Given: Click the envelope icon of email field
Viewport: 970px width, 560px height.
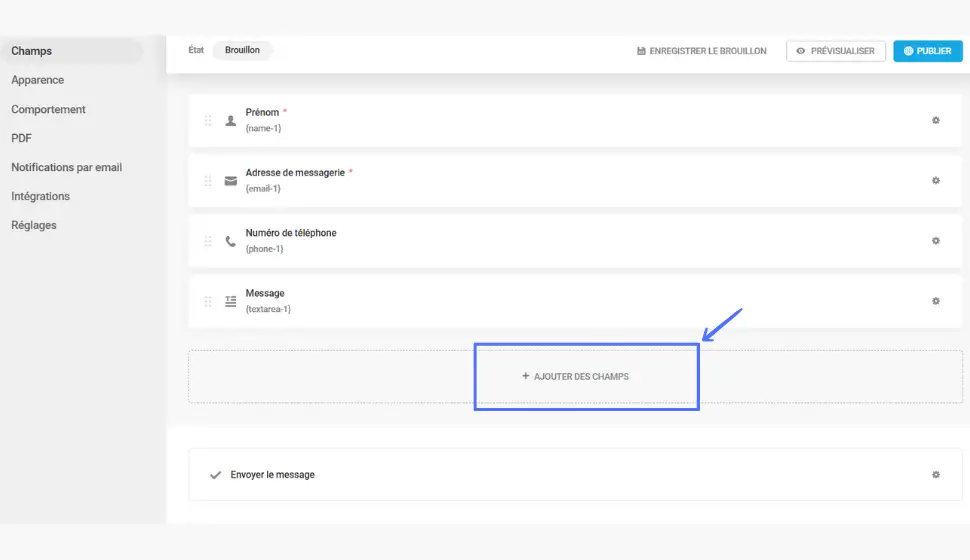Looking at the screenshot, I should tap(231, 181).
